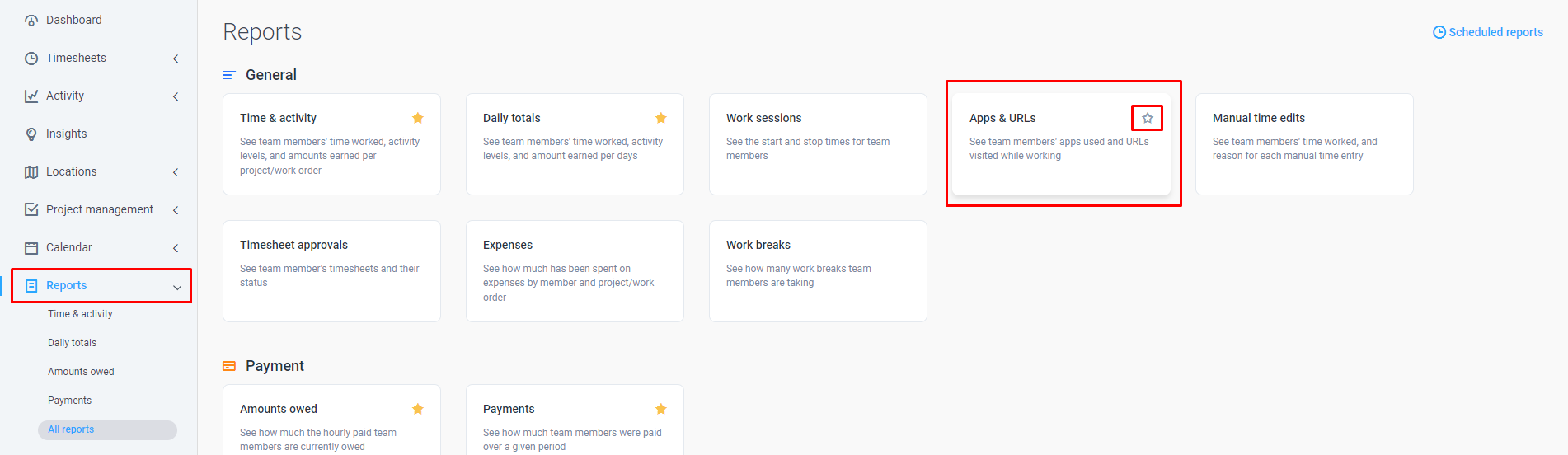This screenshot has width=1568, height=455.
Task: Click the Reports sidebar label
Action: point(66,285)
